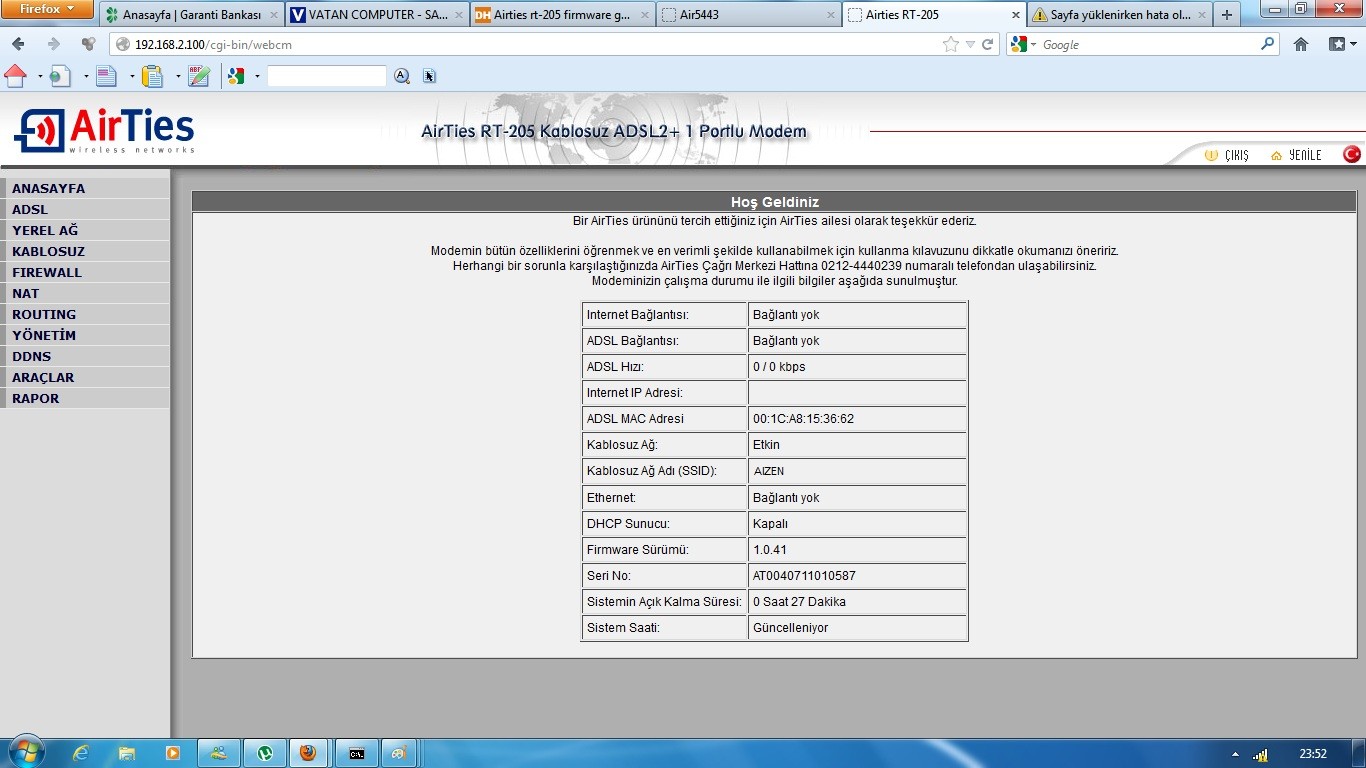Click the globe page icon in the toolbar
This screenshot has width=1366, height=768.
coord(61,75)
